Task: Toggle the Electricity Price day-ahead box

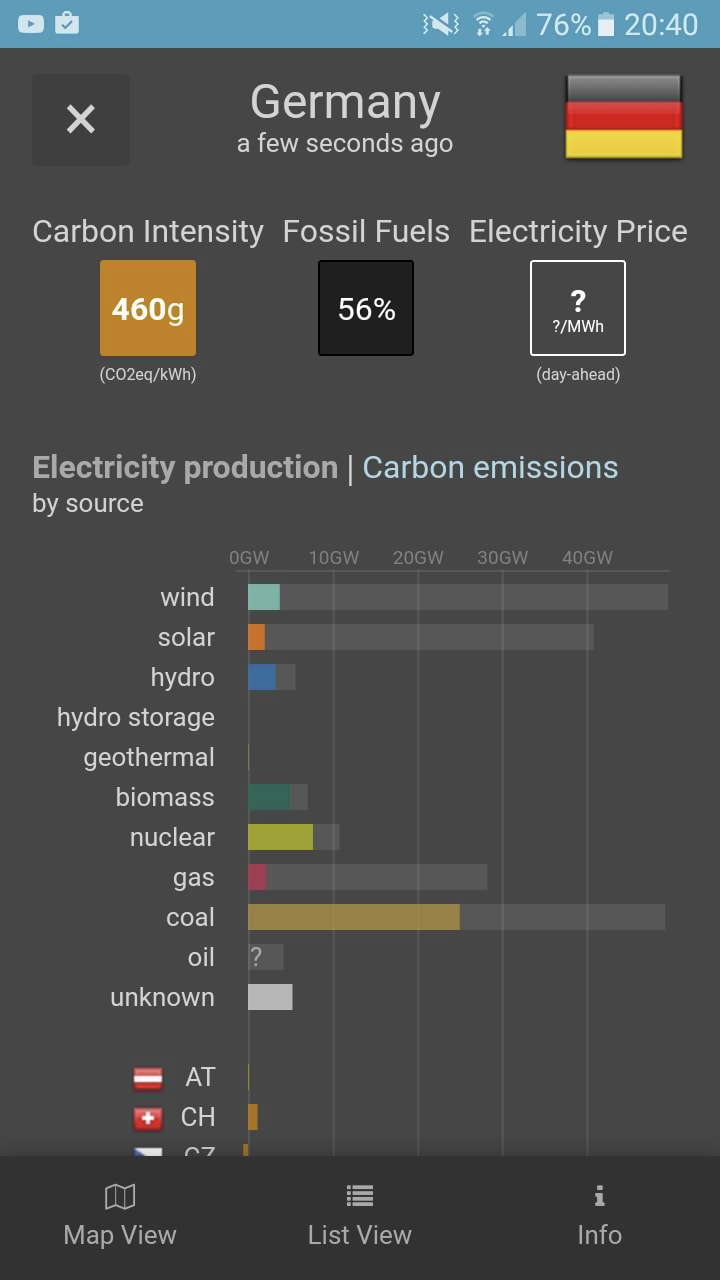Action: tap(578, 308)
